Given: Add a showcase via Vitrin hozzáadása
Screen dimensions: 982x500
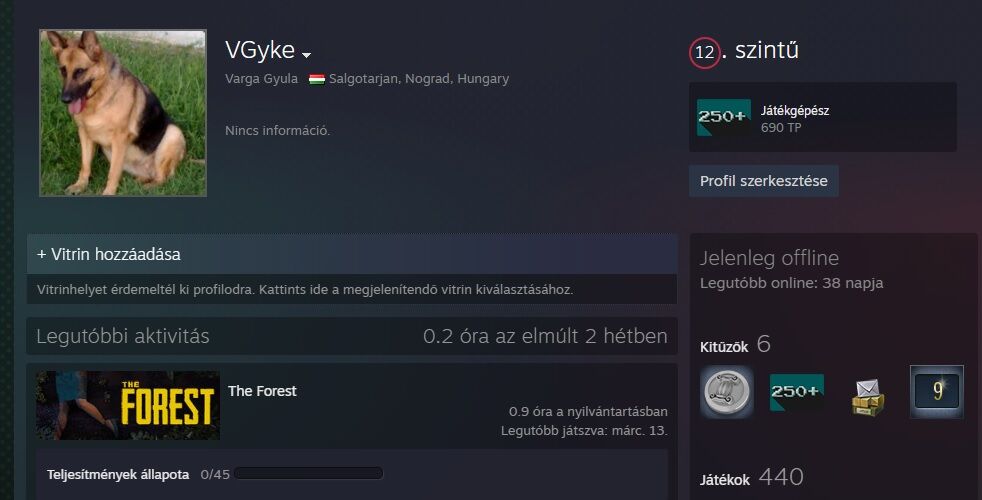Looking at the screenshot, I should [x=108, y=254].
